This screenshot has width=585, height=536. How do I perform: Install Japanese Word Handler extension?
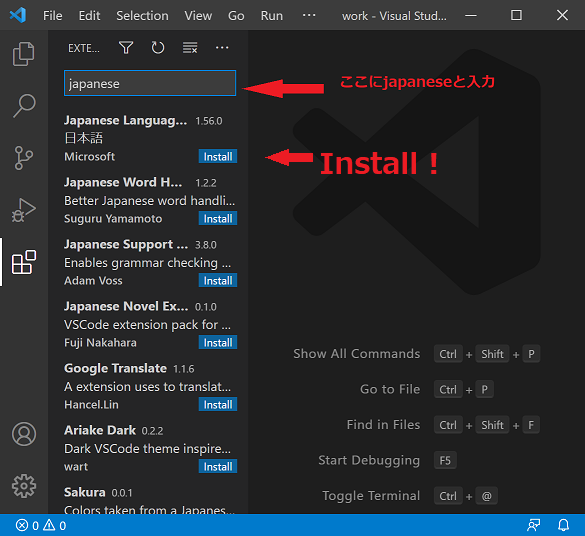(x=218, y=219)
